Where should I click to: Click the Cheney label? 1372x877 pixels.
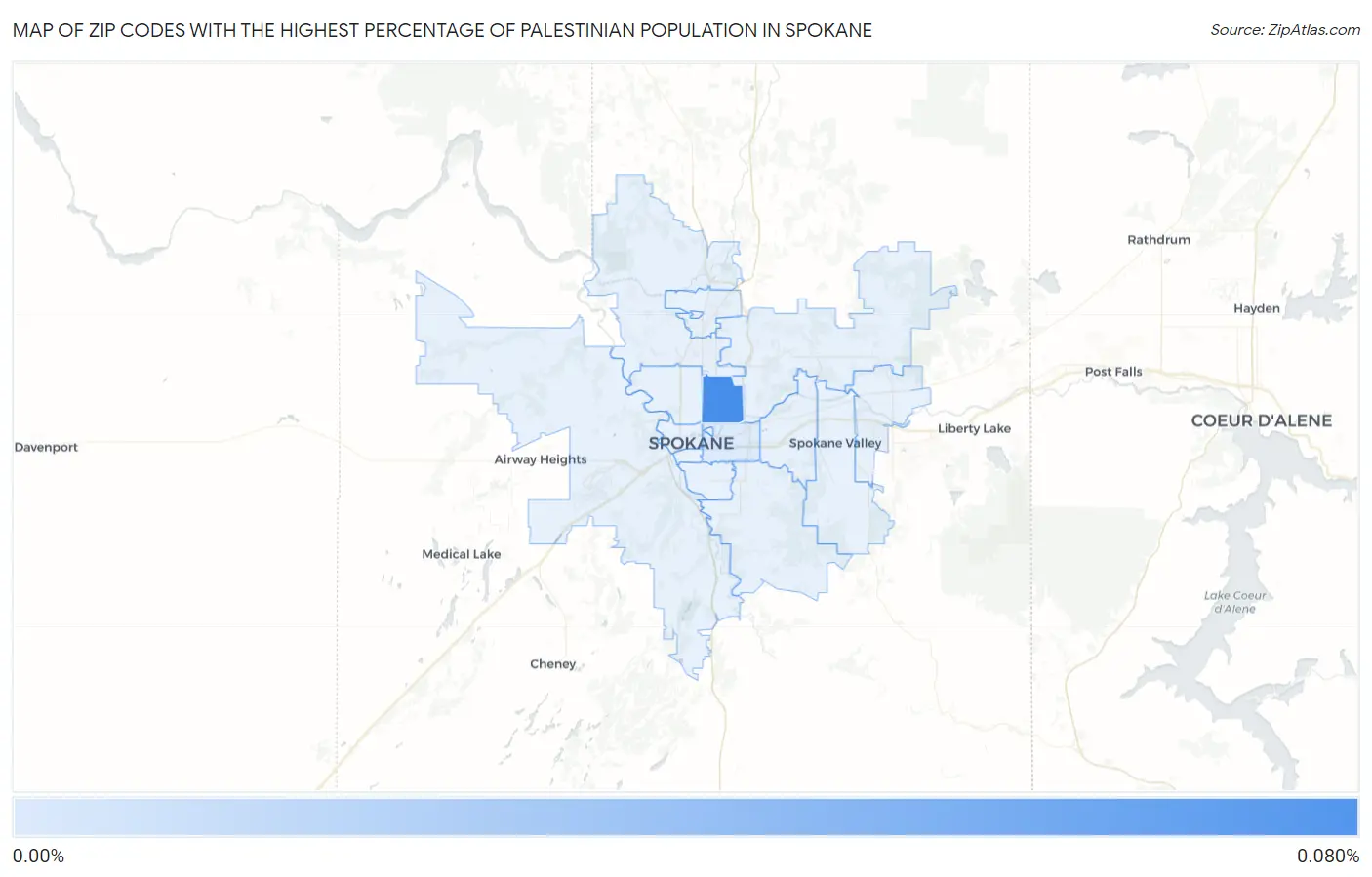pos(553,664)
